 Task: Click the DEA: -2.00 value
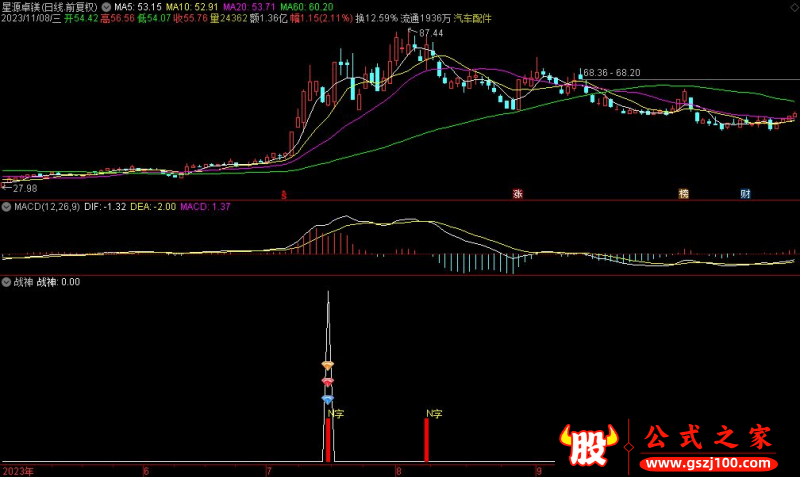point(153,207)
